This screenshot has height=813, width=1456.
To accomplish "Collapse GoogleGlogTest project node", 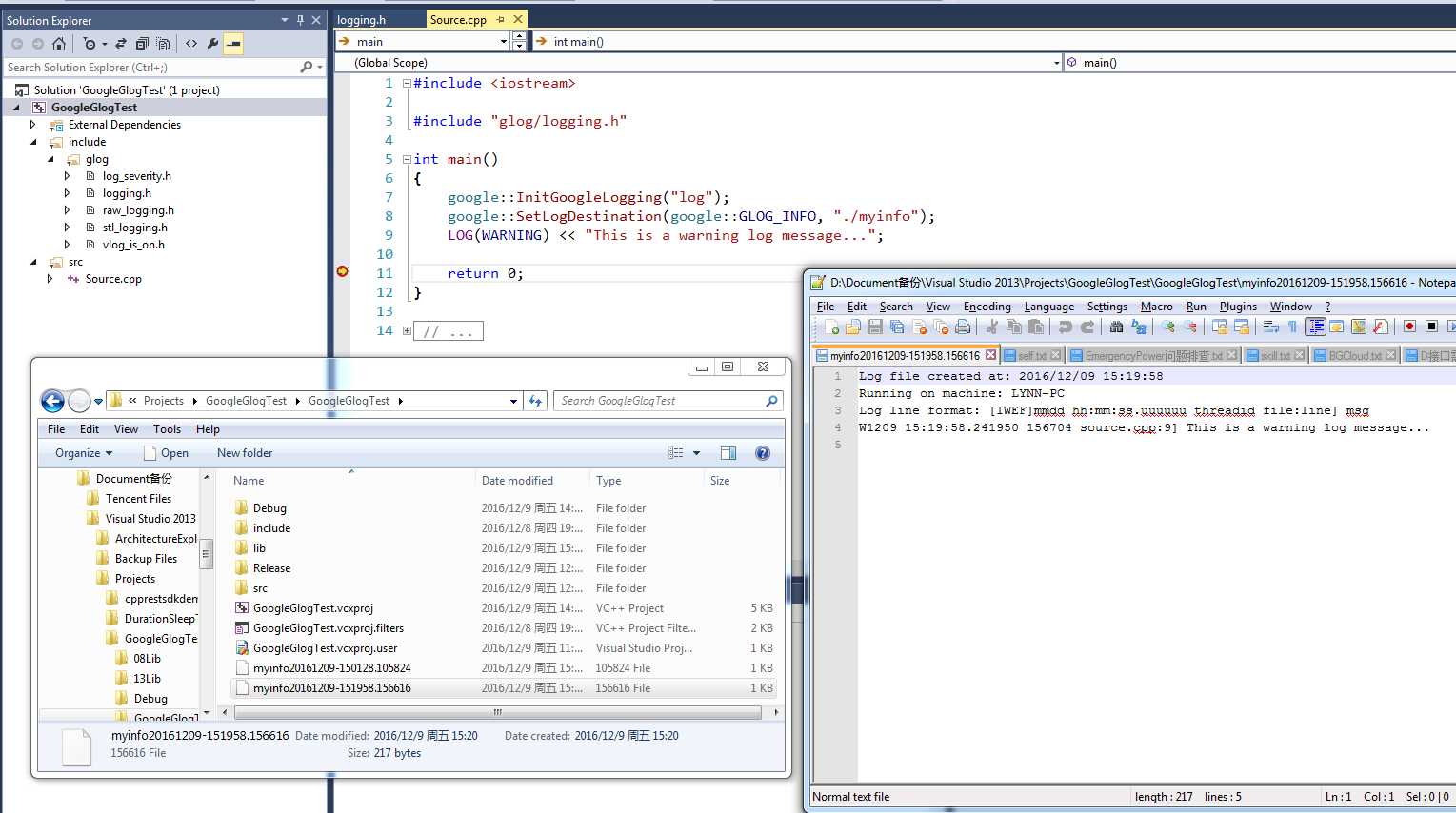I will click(x=16, y=108).
